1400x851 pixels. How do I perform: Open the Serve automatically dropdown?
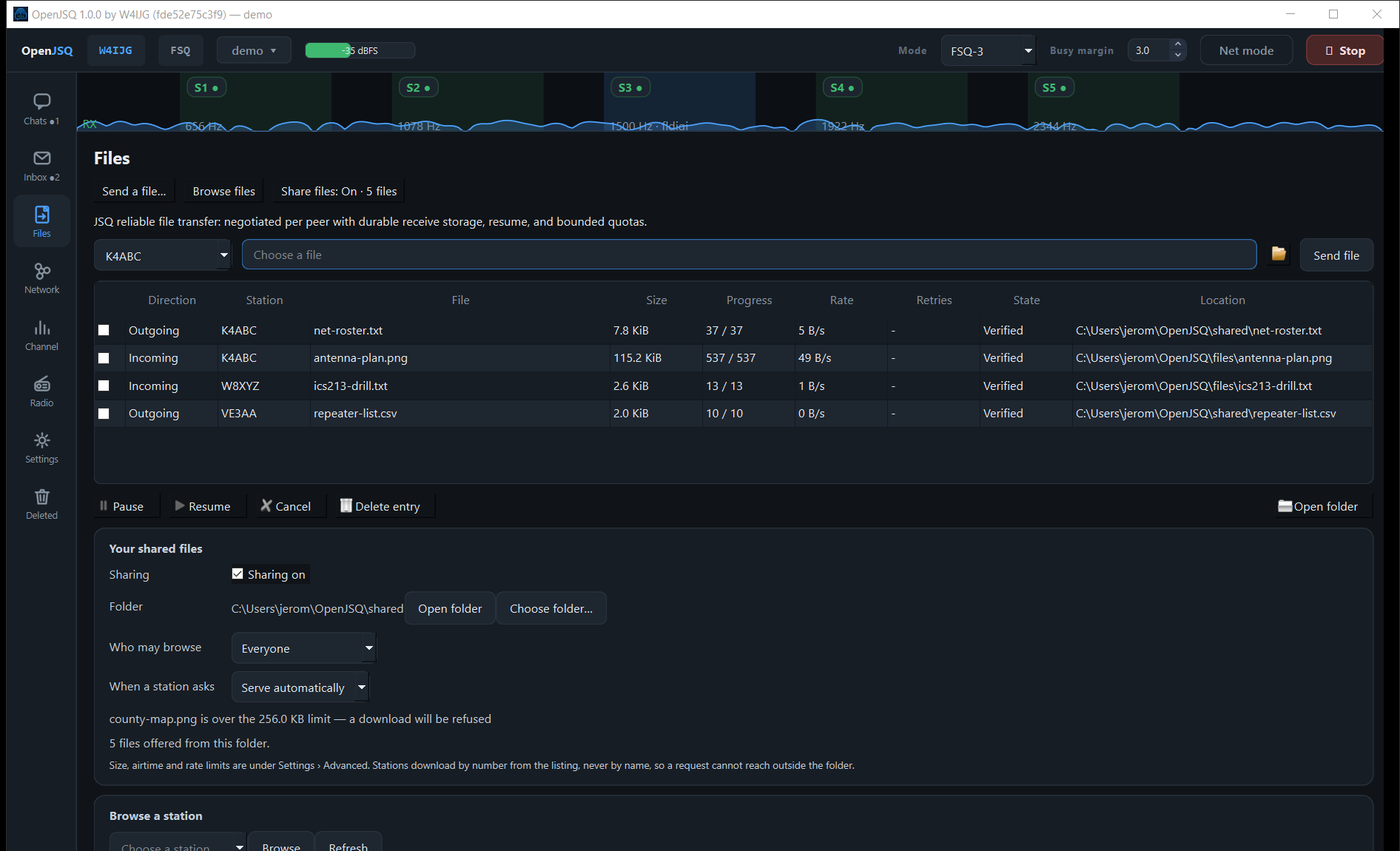tap(300, 687)
